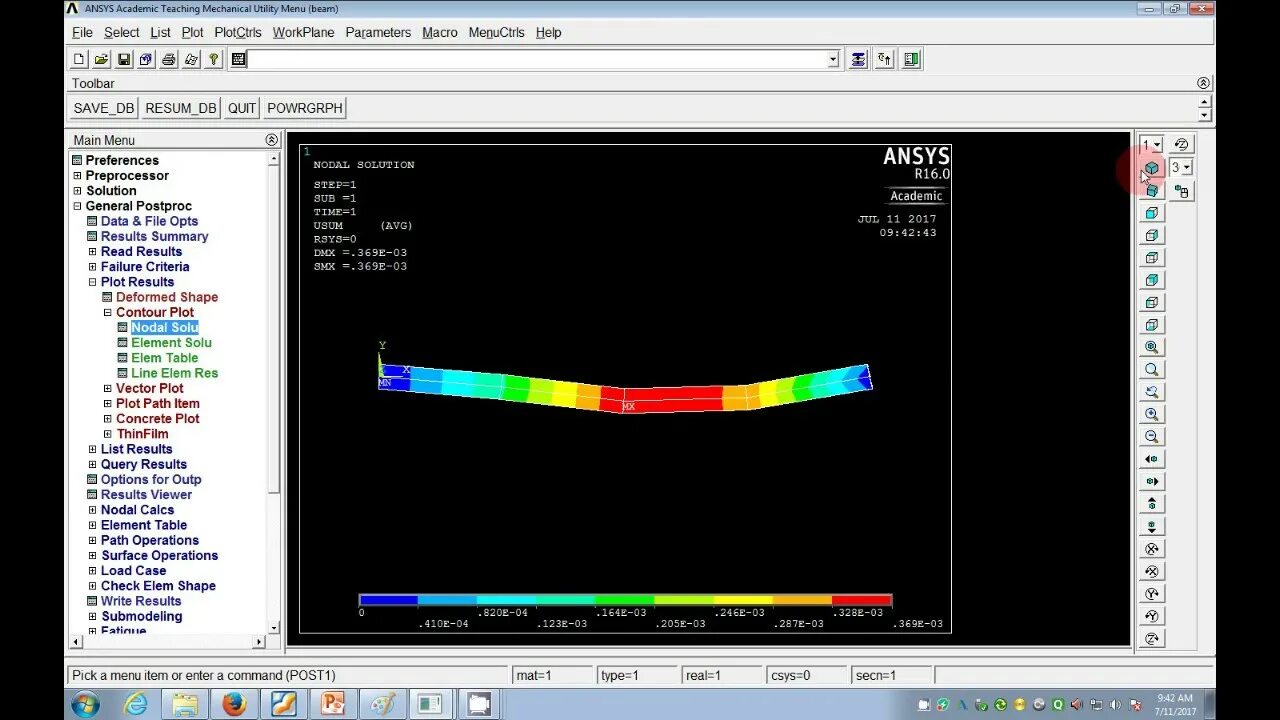Rotate the model about positive X icon
This screenshot has height=720, width=1280.
tap(1152, 571)
